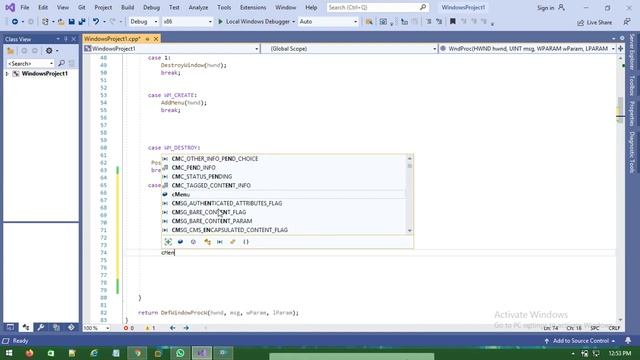The image size is (640, 360).
Task: Open the Windows Start menu
Action: (x=9, y=353)
